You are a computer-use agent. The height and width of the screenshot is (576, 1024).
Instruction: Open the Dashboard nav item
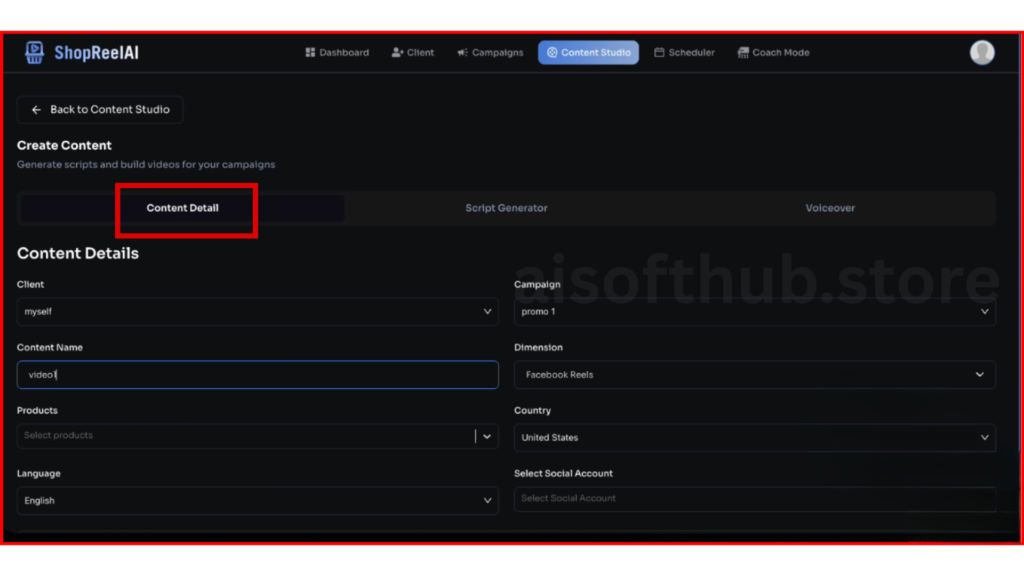[337, 53]
